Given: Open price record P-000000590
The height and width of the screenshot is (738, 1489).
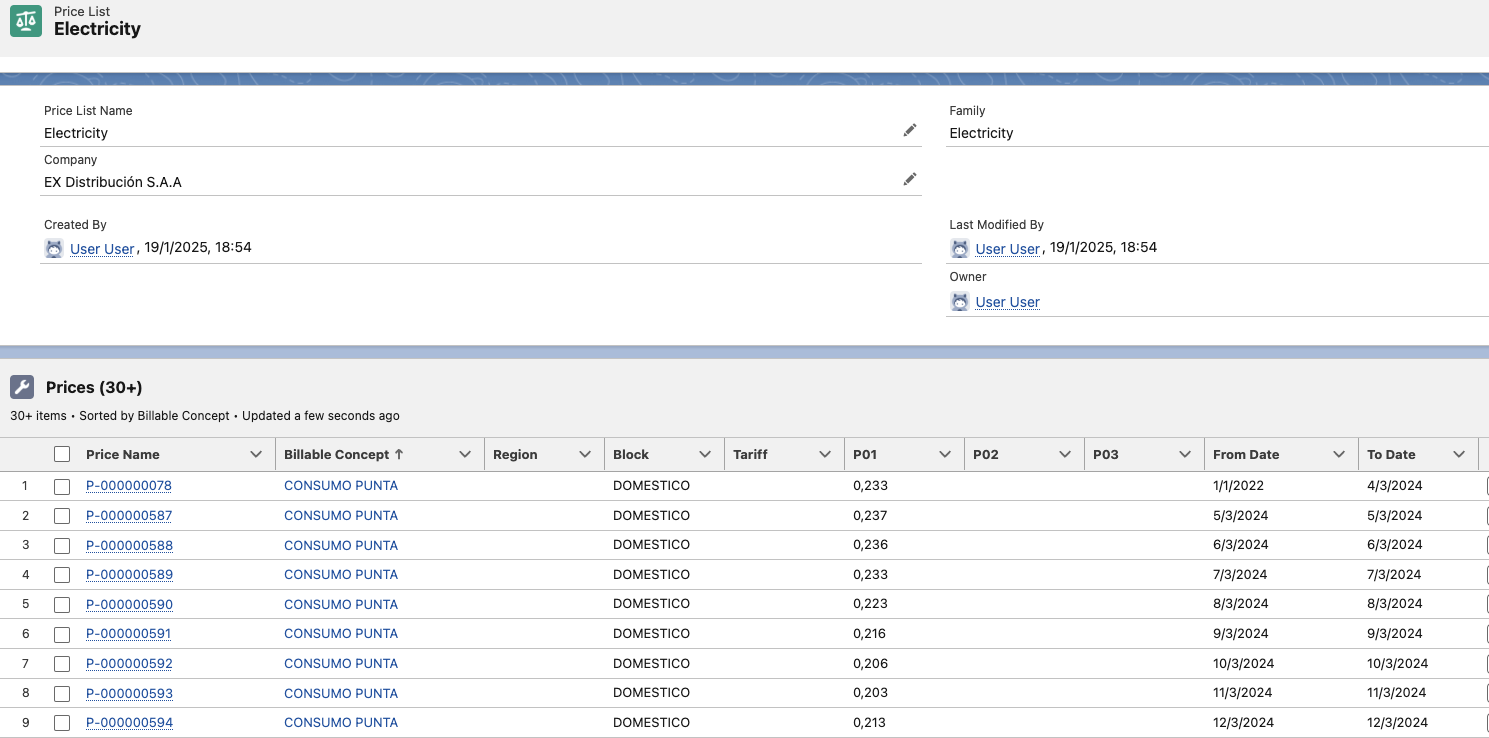Looking at the screenshot, I should coord(129,604).
